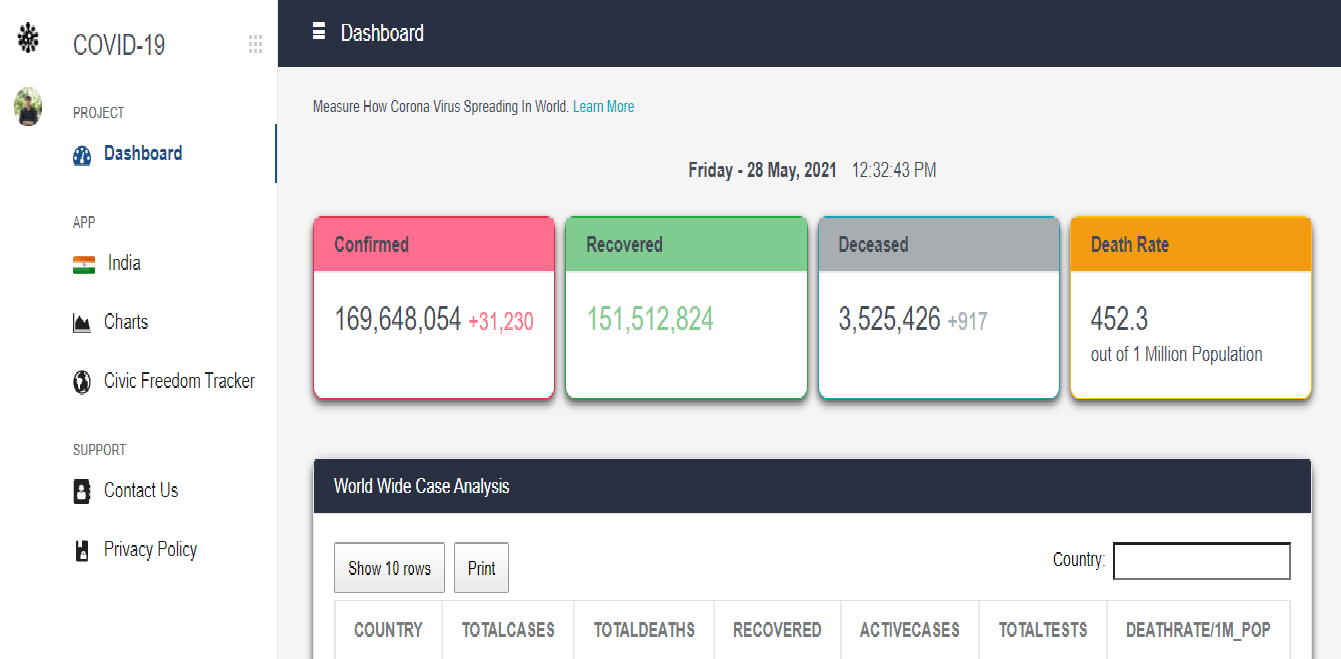Select the Confirmed cases card
Image resolution: width=1341 pixels, height=659 pixels.
click(434, 308)
